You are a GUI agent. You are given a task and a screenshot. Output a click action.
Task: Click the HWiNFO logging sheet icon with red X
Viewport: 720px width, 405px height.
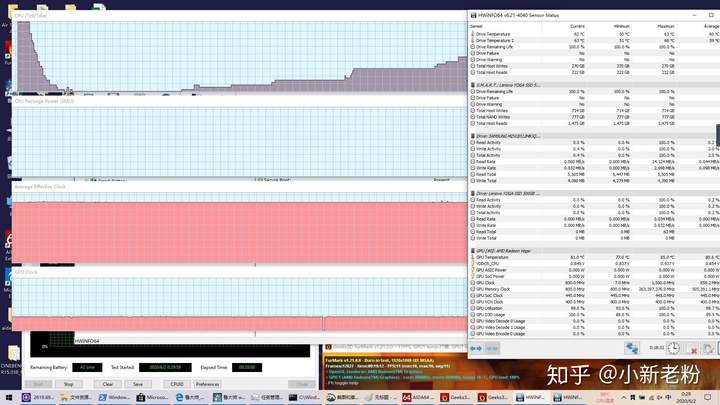pos(691,349)
